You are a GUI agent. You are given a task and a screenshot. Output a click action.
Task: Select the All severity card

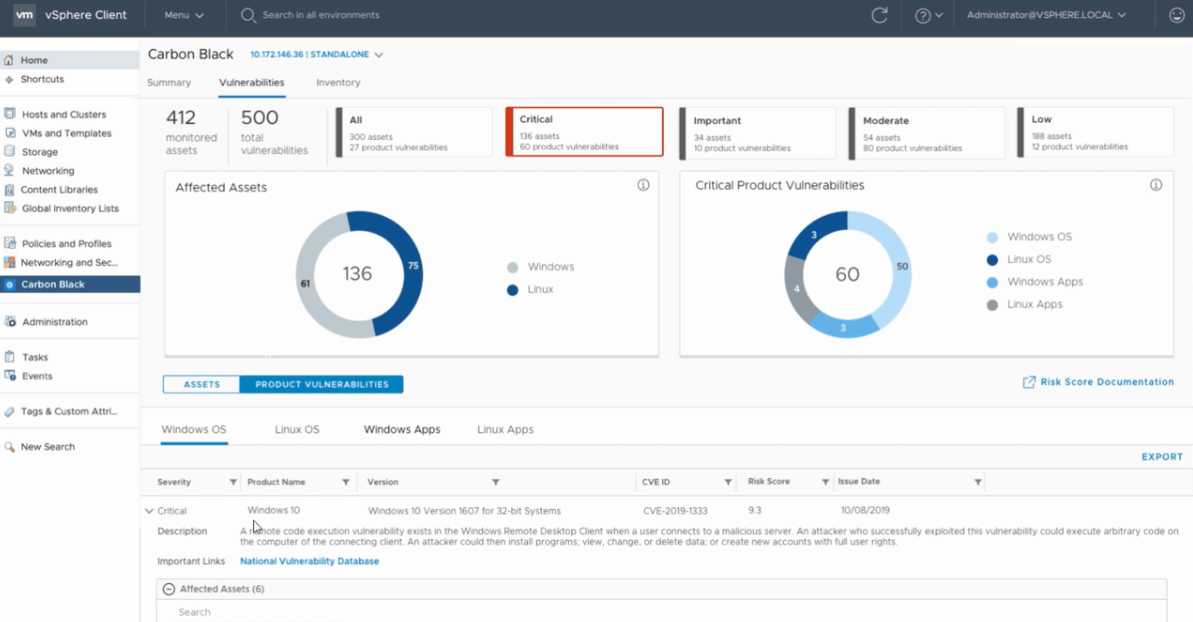[415, 132]
